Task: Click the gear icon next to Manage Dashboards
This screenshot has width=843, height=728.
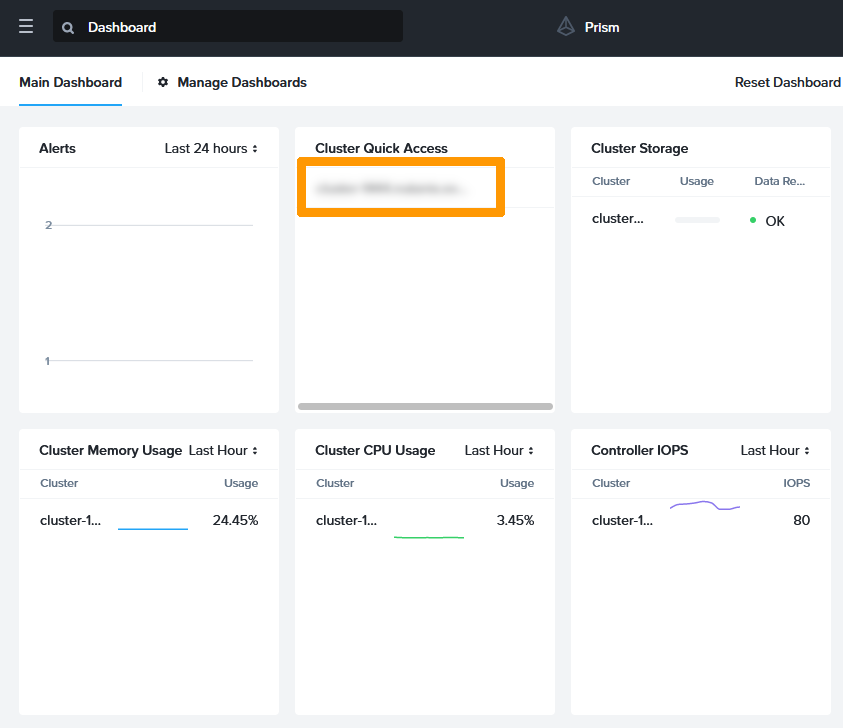Action: click(163, 83)
